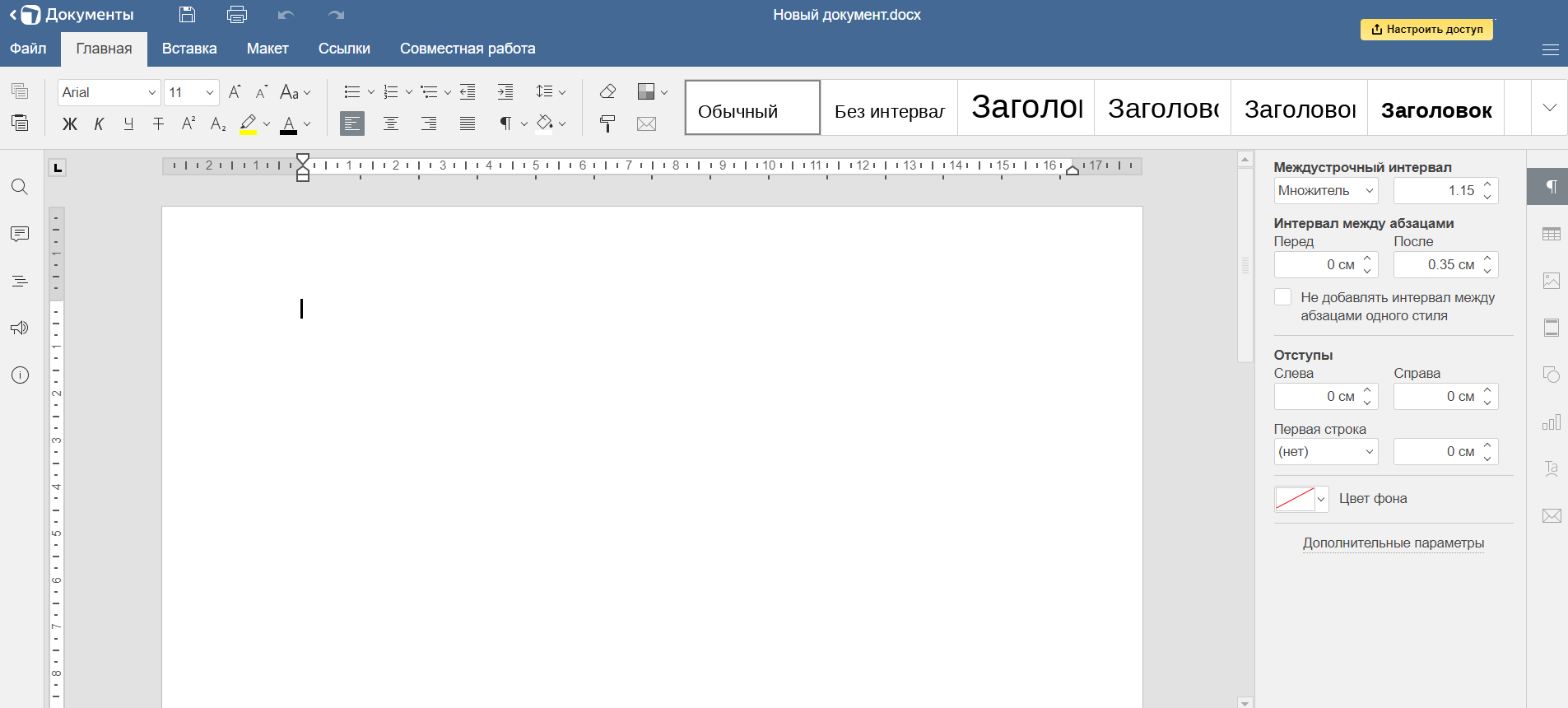The width and height of the screenshot is (1568, 708).
Task: Open Table settings in right sidebar
Action: tap(1551, 234)
